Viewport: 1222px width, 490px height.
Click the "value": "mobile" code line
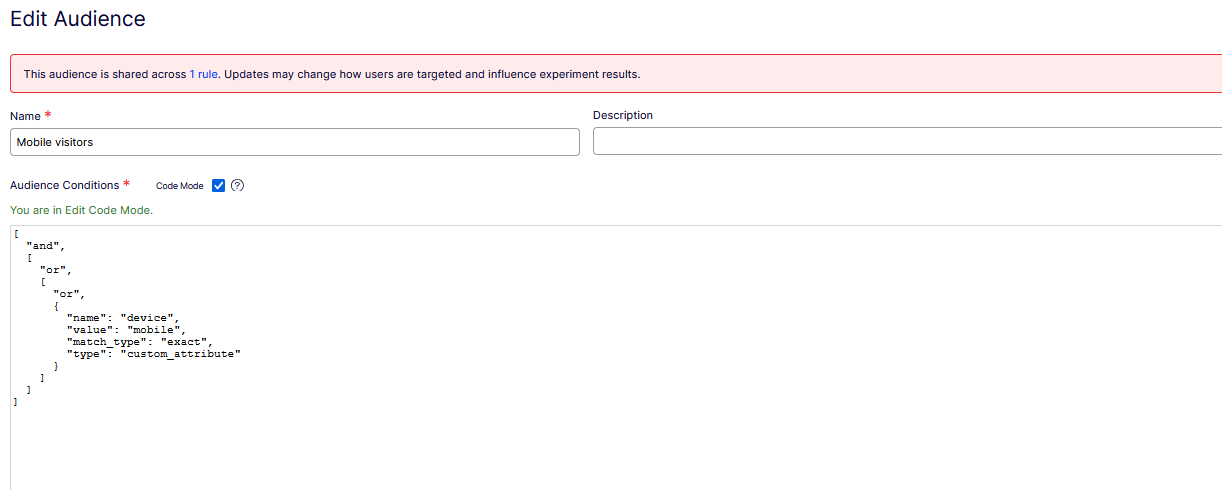click(x=126, y=330)
